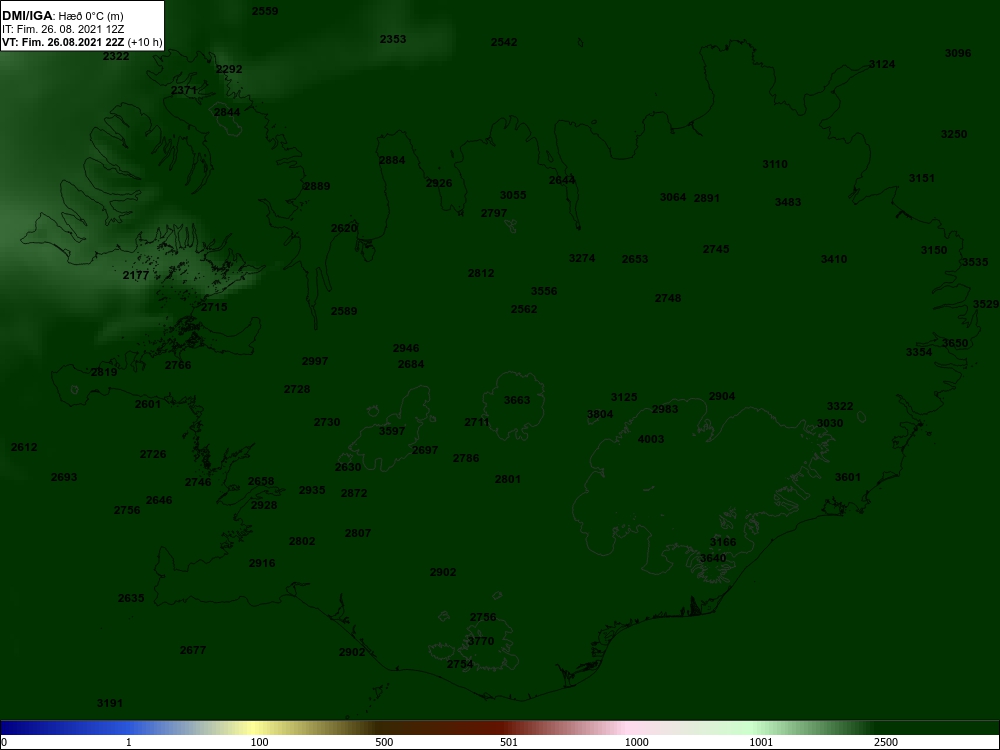Viewport: 1000px width, 750px height.
Task: Select the 3483 height value
Action: (788, 202)
